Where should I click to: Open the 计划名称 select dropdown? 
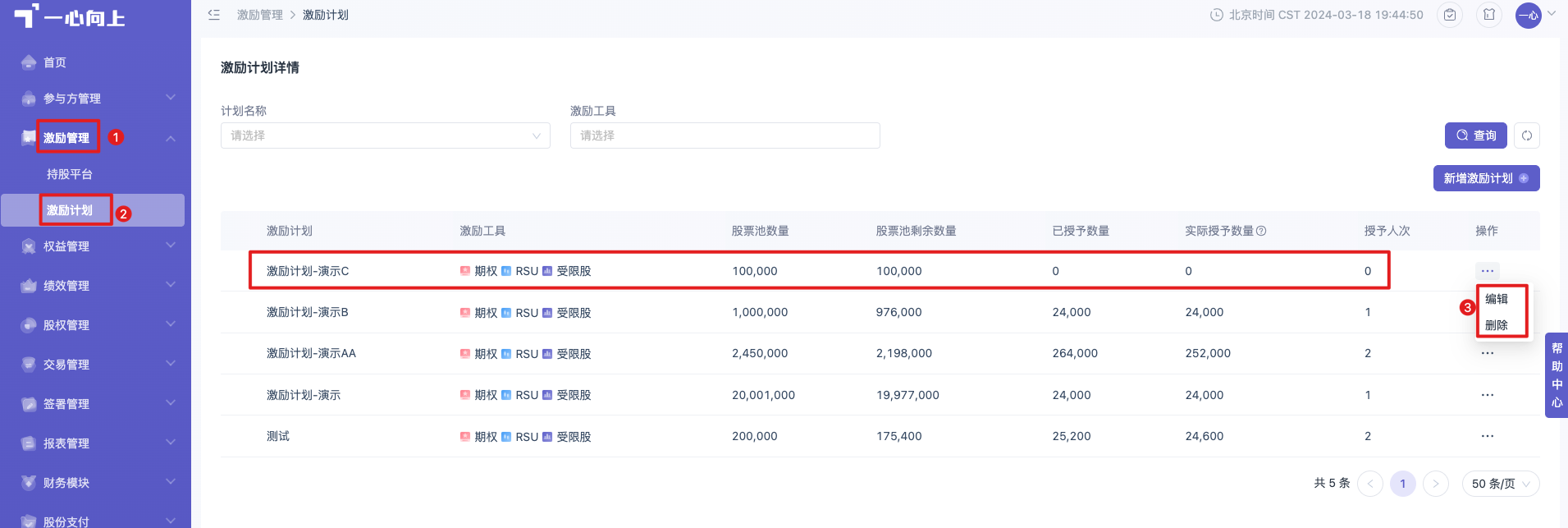pos(385,135)
